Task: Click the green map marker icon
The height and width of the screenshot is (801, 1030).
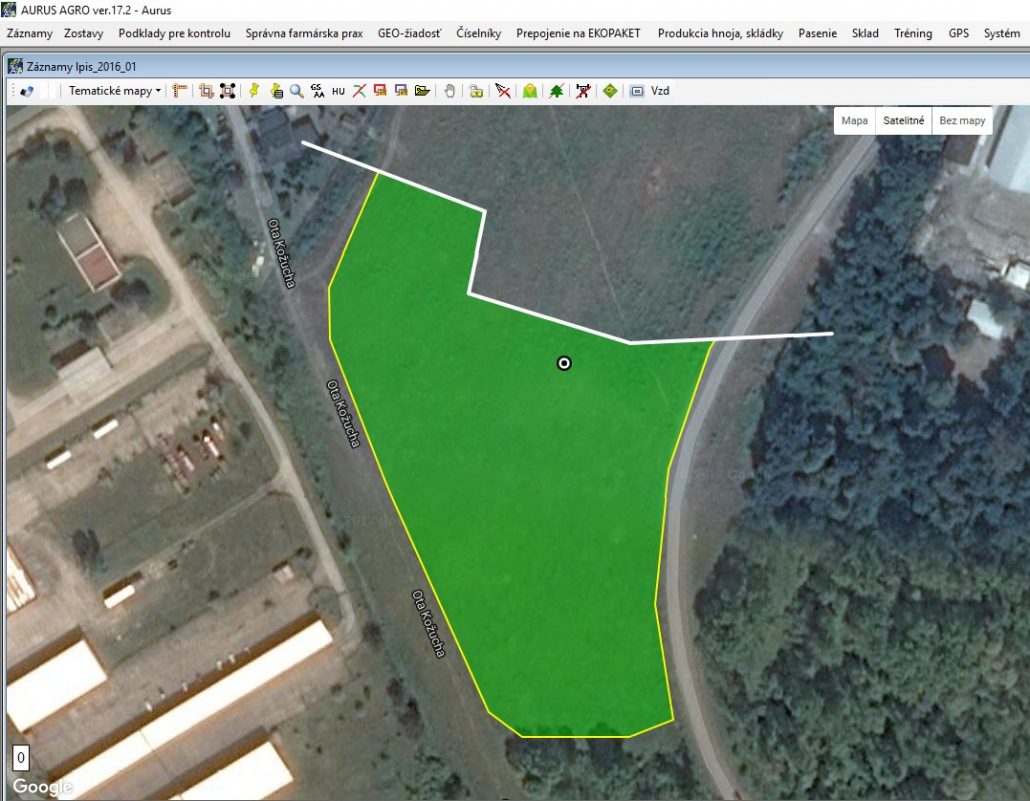Action: point(530,91)
